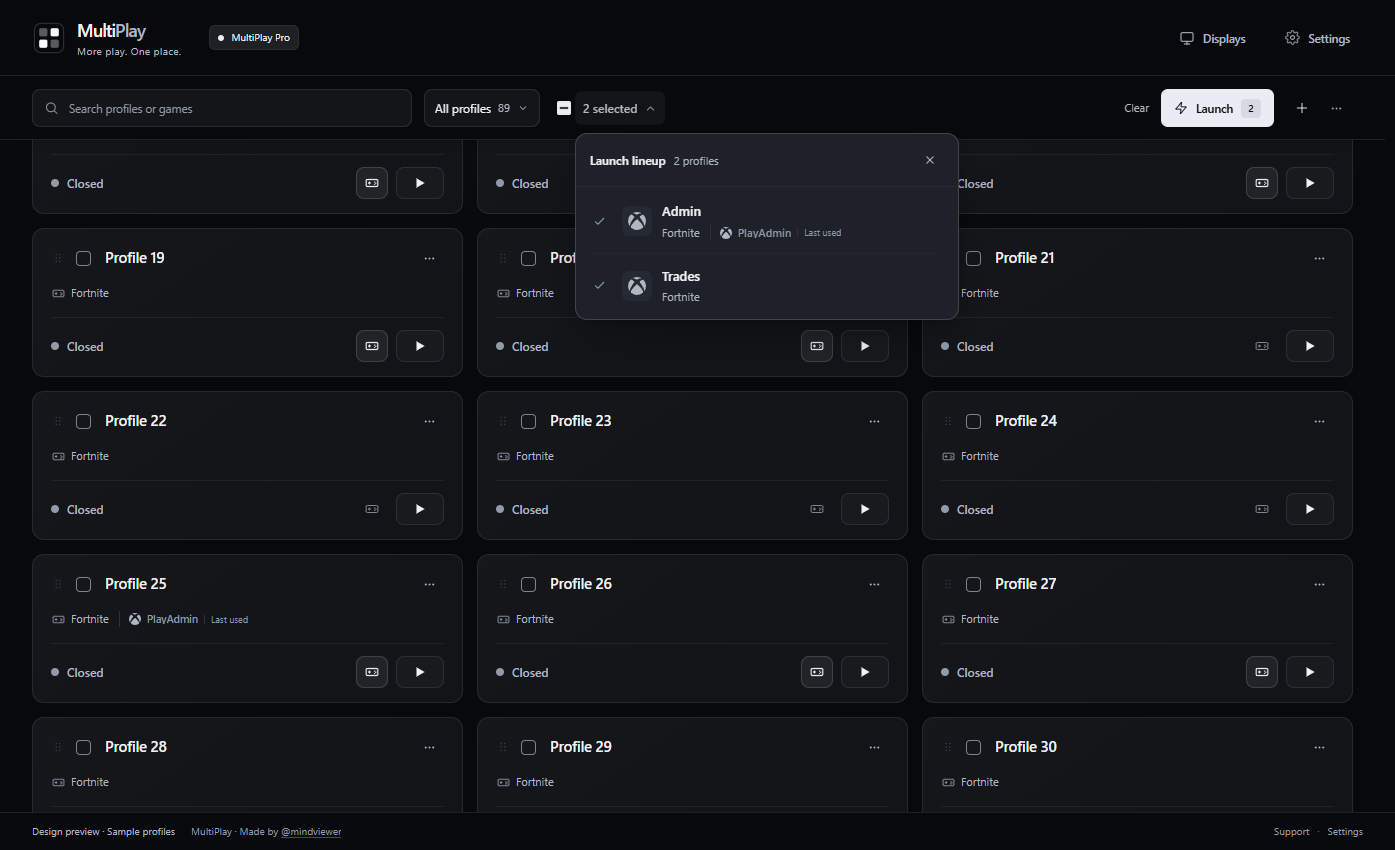Hit the play button on Profile 23

click(865, 509)
